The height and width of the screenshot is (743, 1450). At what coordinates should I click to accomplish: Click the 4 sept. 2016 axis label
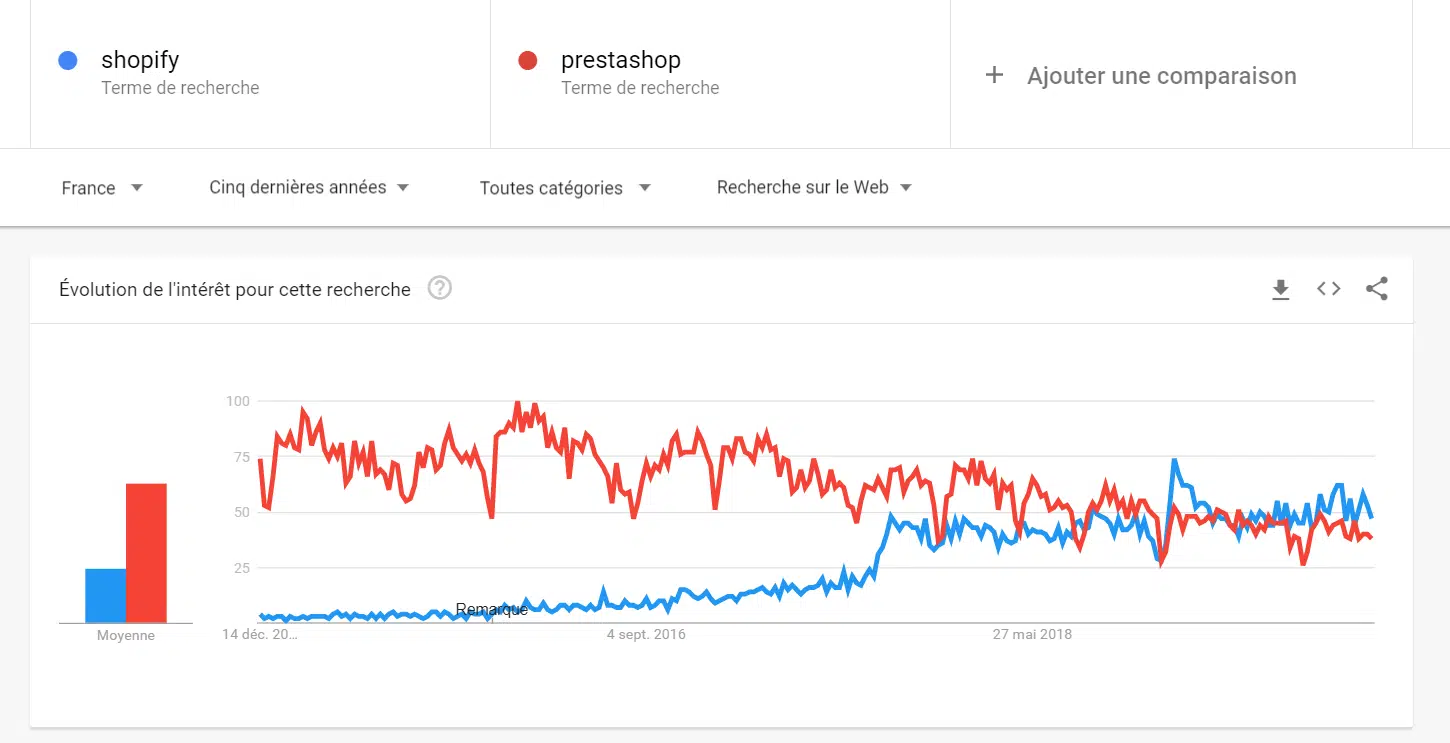pyautogui.click(x=646, y=634)
